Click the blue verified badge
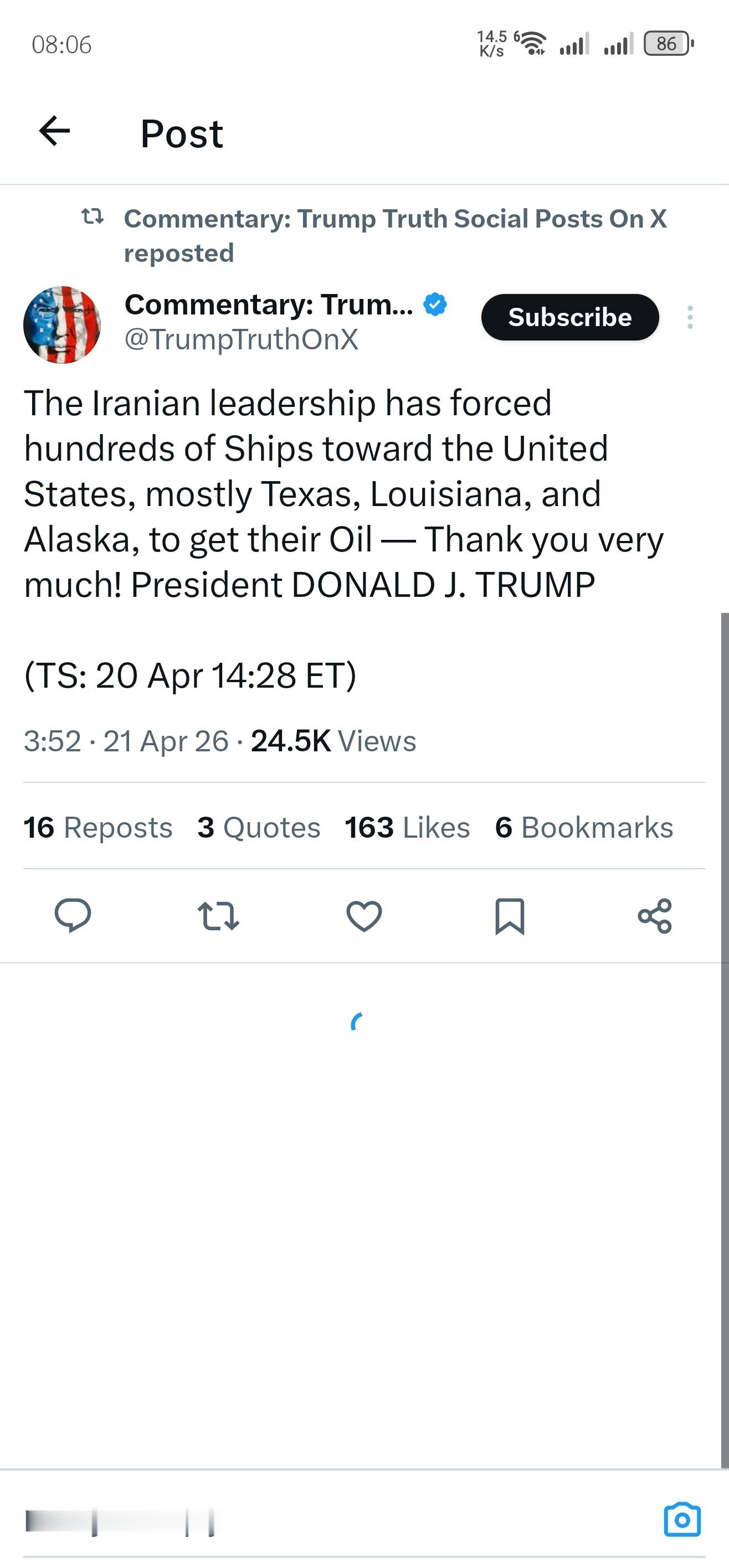The width and height of the screenshot is (729, 1568). coord(435,305)
